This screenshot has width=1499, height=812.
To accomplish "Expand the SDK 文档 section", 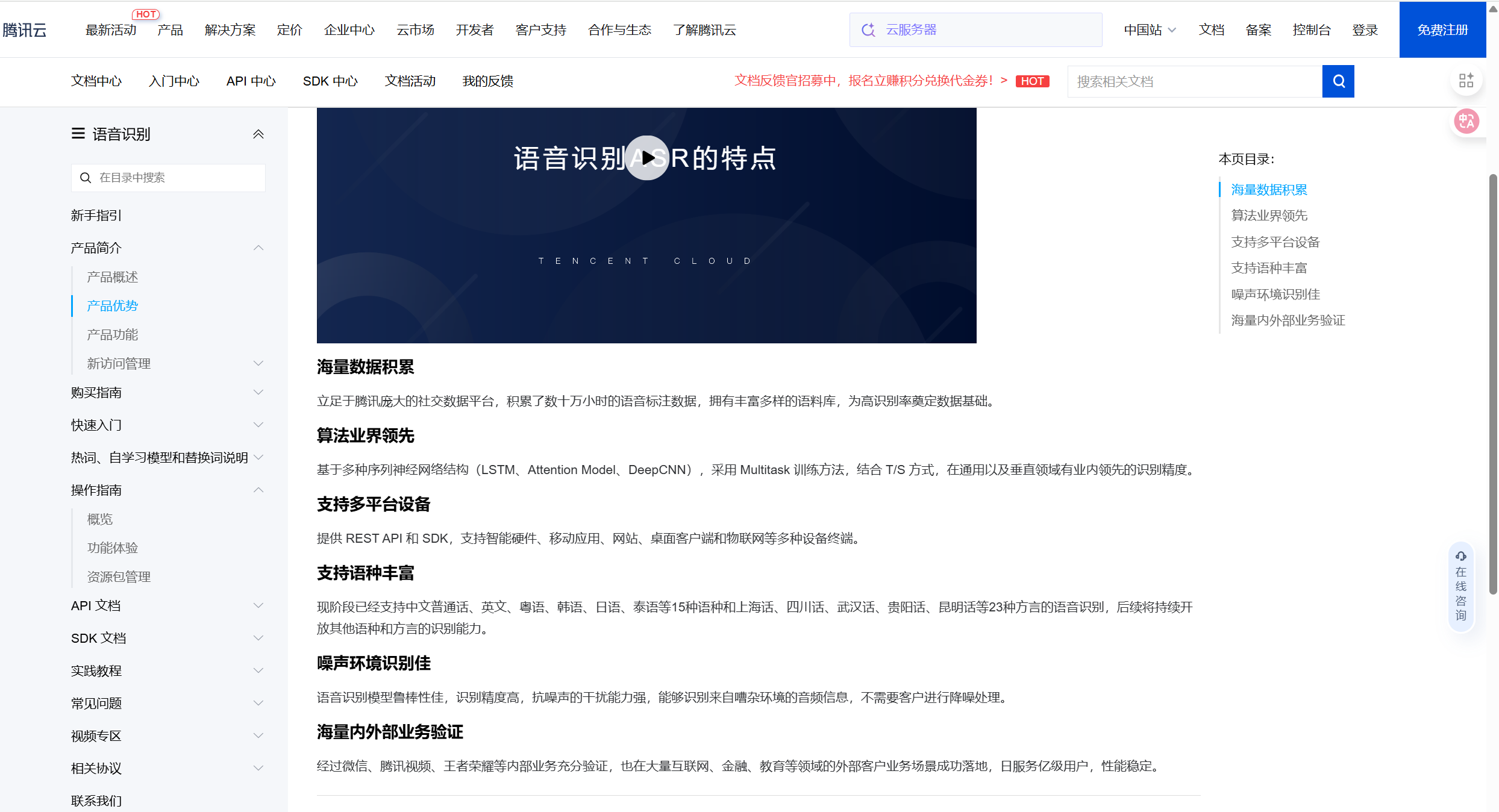I will point(258,638).
